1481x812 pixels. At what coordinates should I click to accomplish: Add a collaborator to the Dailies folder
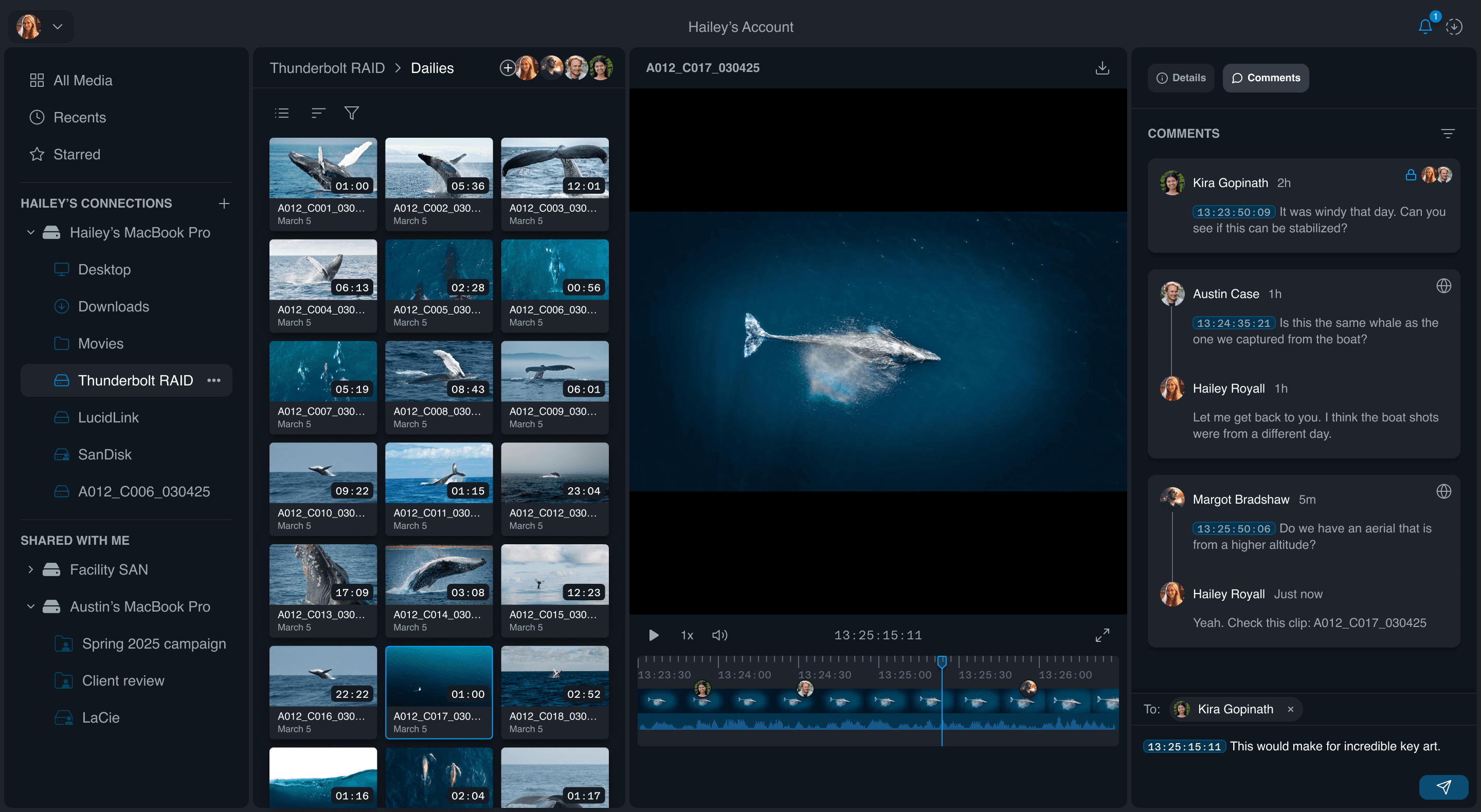[507, 68]
